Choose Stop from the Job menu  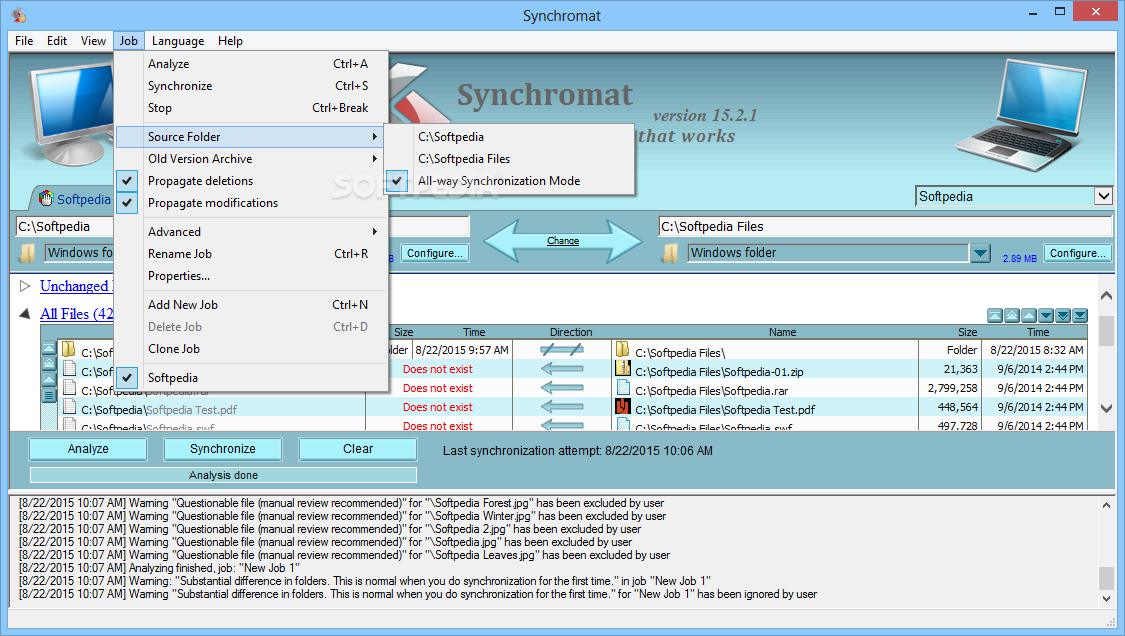coord(252,108)
